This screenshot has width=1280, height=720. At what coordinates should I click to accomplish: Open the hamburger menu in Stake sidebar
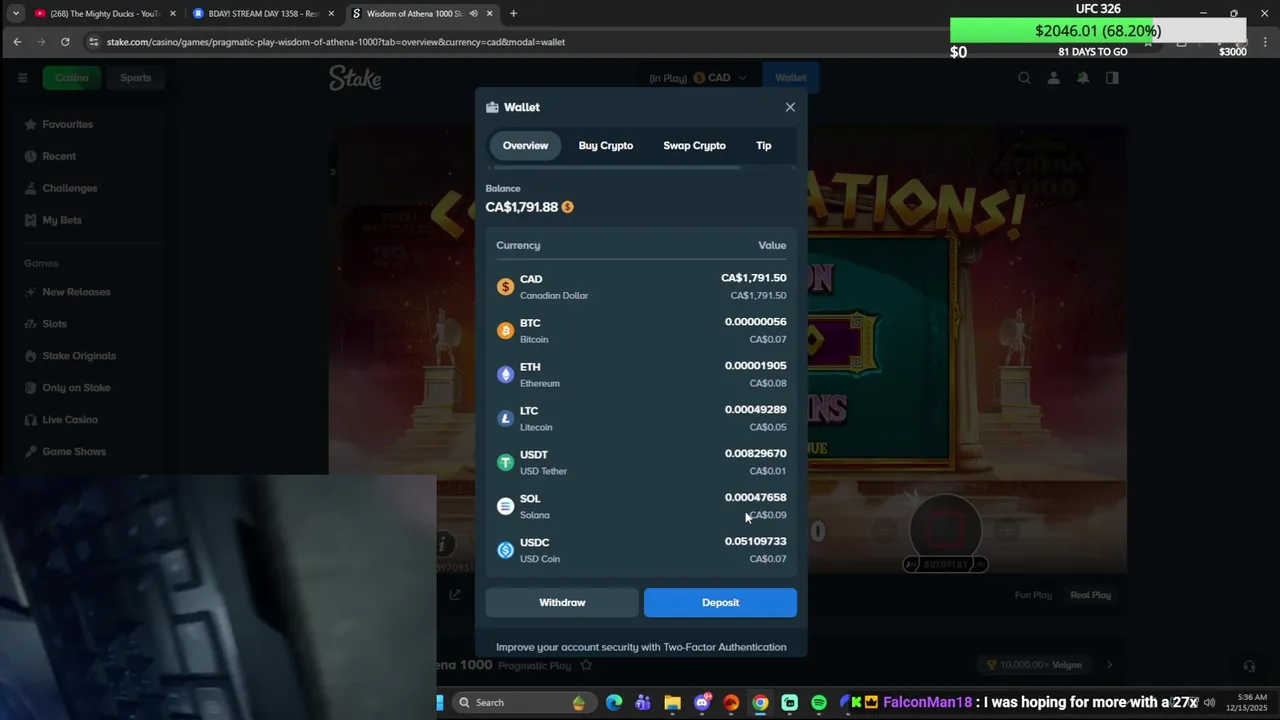tap(22, 78)
